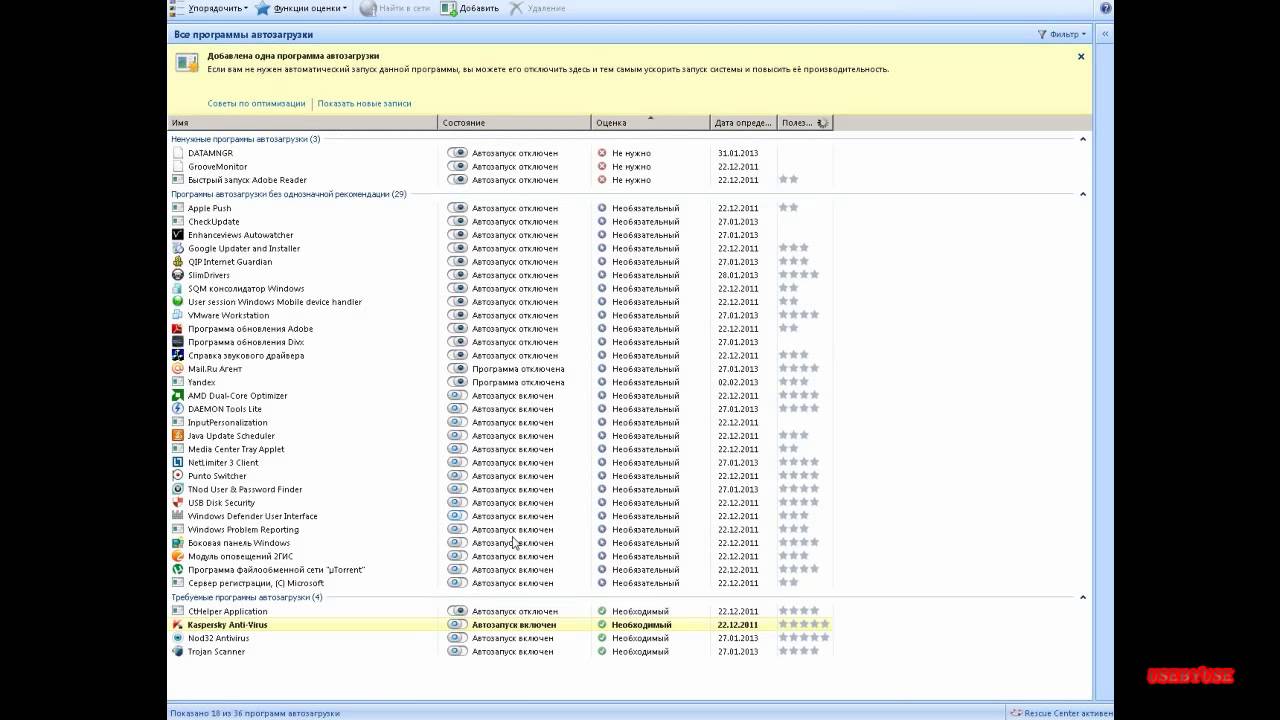Toggle the CheckUpdate autostart switch
Screen dimensions: 1280x720
[457, 222]
